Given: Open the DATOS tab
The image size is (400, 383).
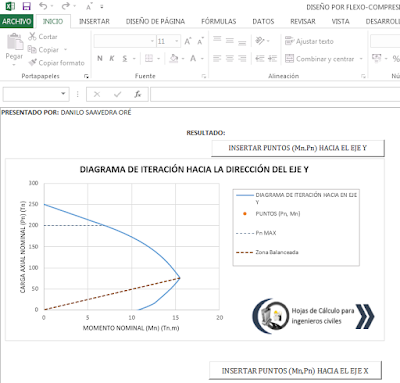Looking at the screenshot, I should point(263,22).
